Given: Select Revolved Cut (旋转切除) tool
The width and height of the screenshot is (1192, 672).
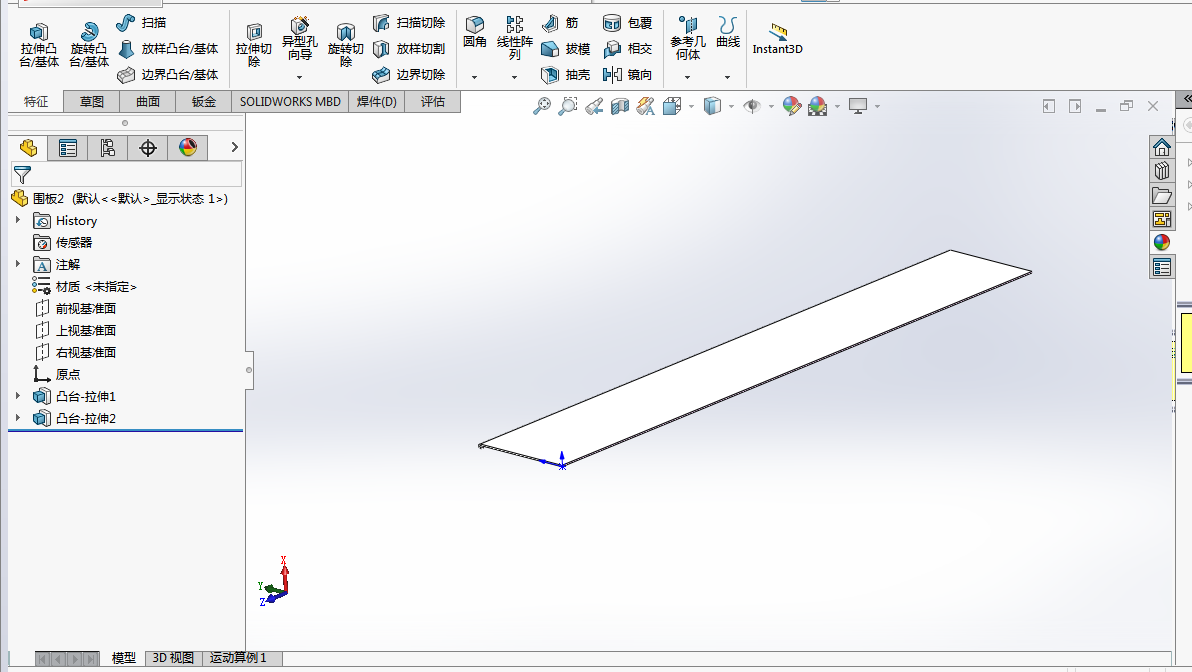Looking at the screenshot, I should 346,45.
